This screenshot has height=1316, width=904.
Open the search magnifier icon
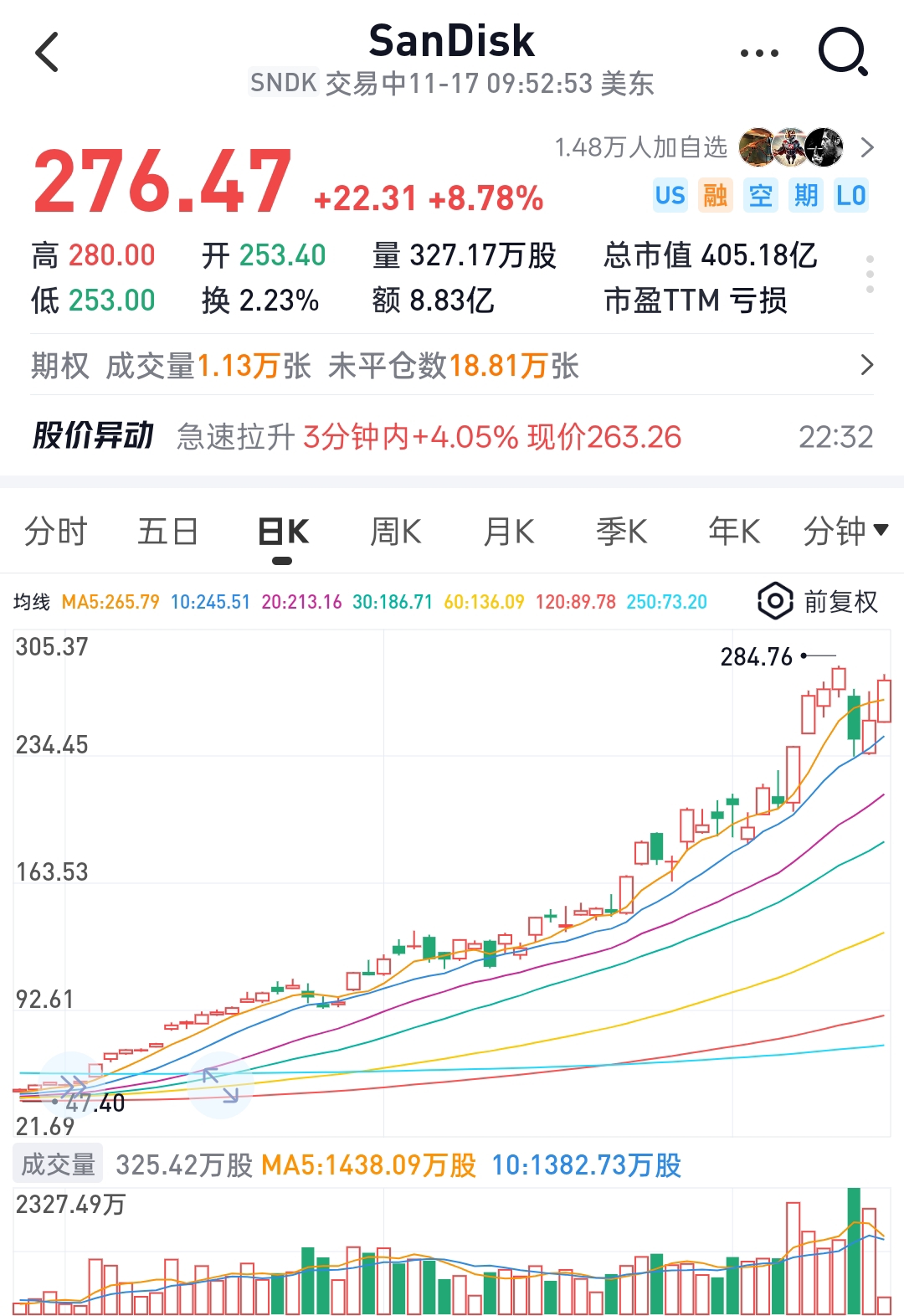[842, 52]
